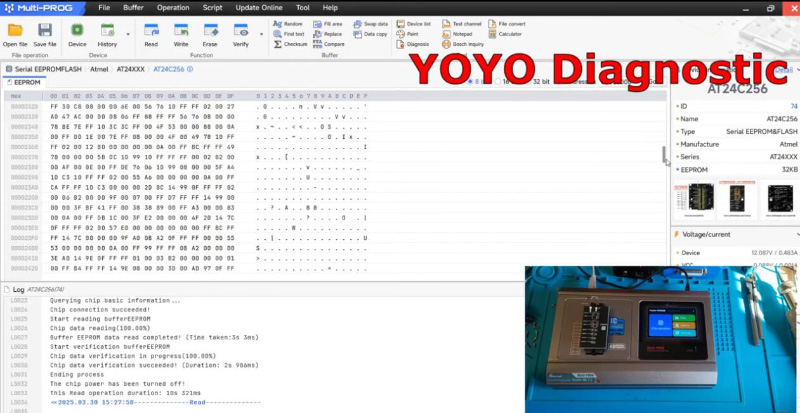Click 'Chip data verification succeeded!' log entry
Screen dimensions: 800x413
click(154, 365)
